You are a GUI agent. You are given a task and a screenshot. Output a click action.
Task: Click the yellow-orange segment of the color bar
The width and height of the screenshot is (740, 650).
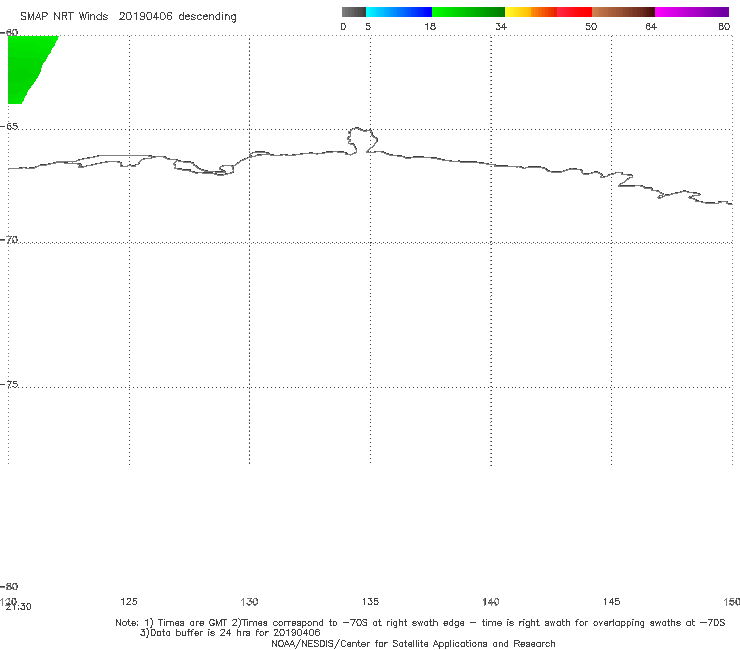(531, 12)
